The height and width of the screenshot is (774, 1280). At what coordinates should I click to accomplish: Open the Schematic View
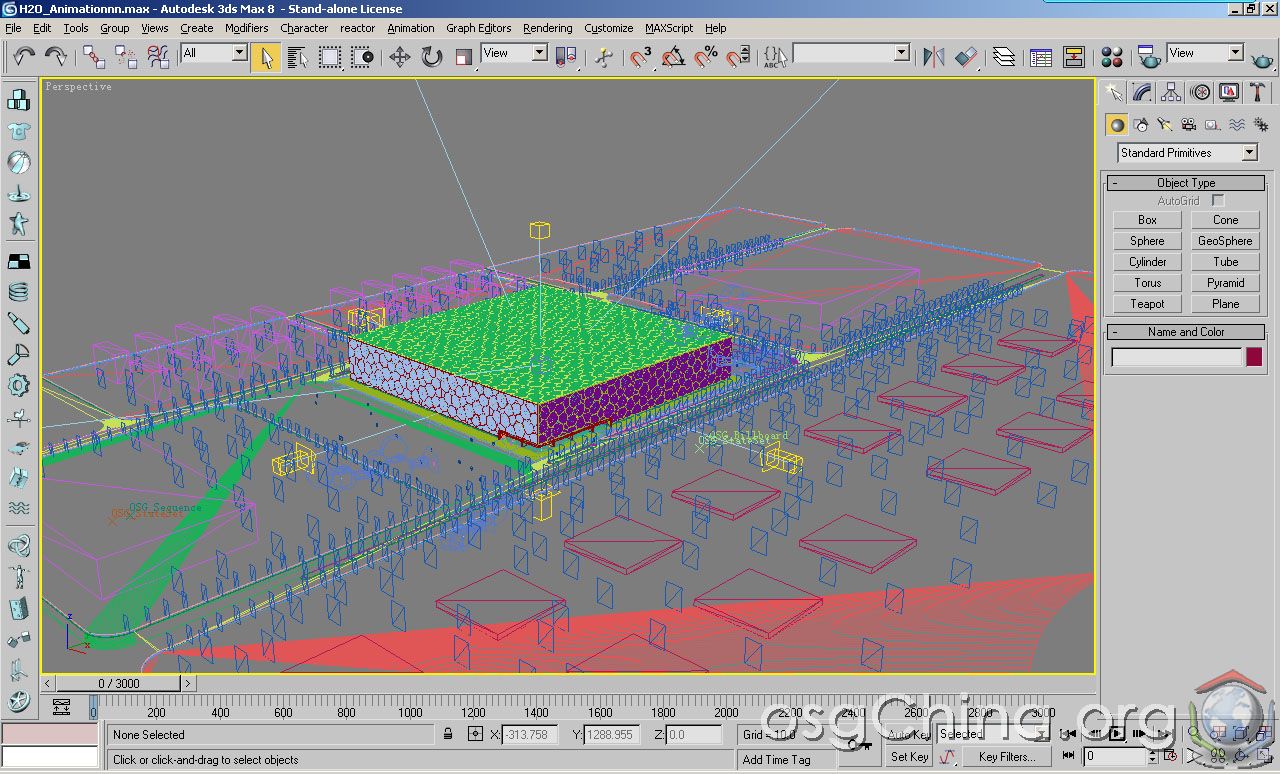tap(1074, 57)
